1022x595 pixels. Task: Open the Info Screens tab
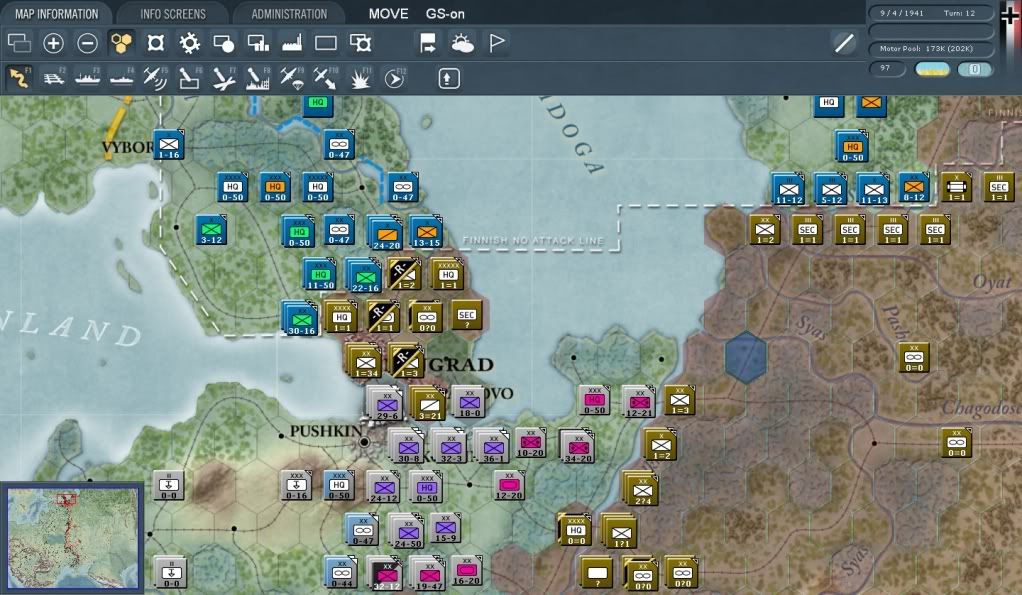click(173, 14)
